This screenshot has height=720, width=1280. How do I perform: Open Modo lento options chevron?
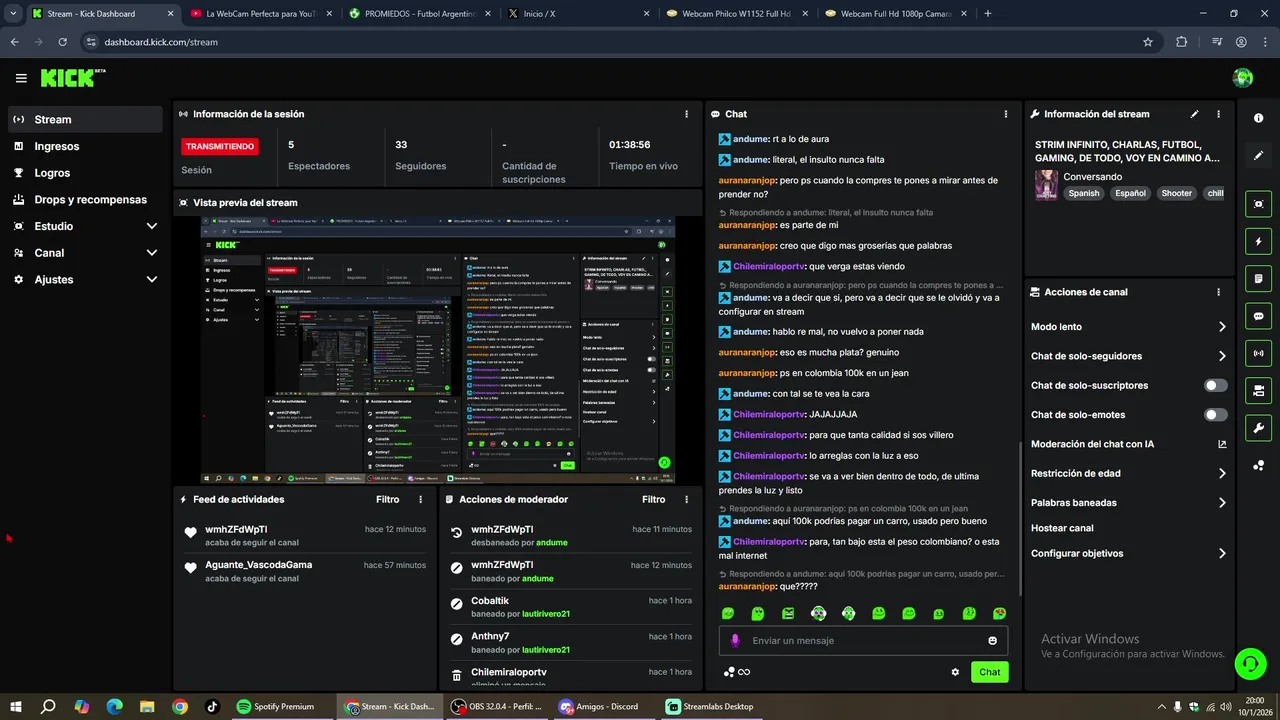pos(1222,327)
